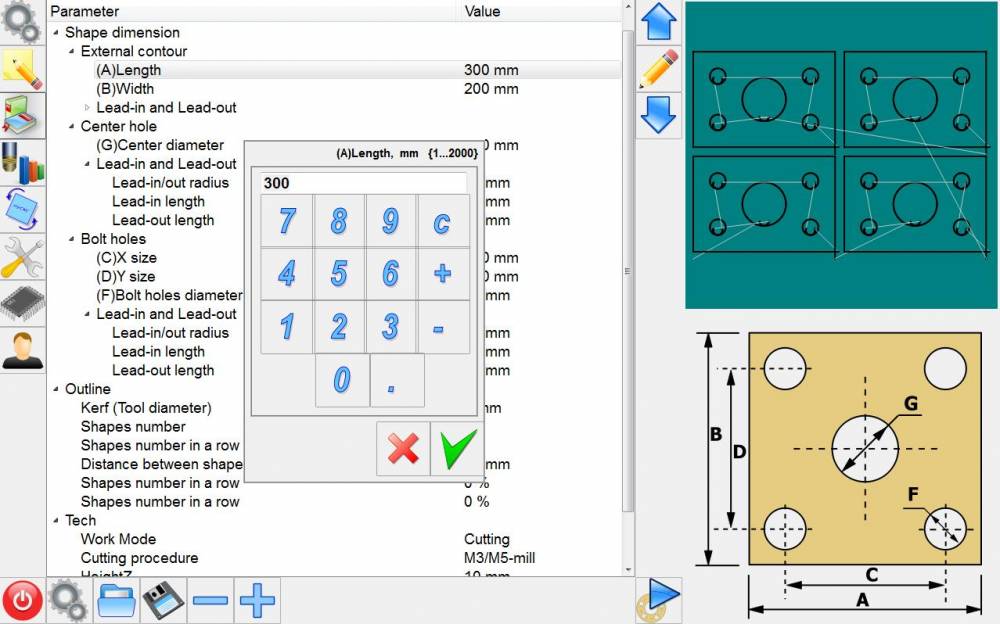The height and width of the screenshot is (624, 1000).
Task: Click the blue play arrow icon
Action: (659, 596)
